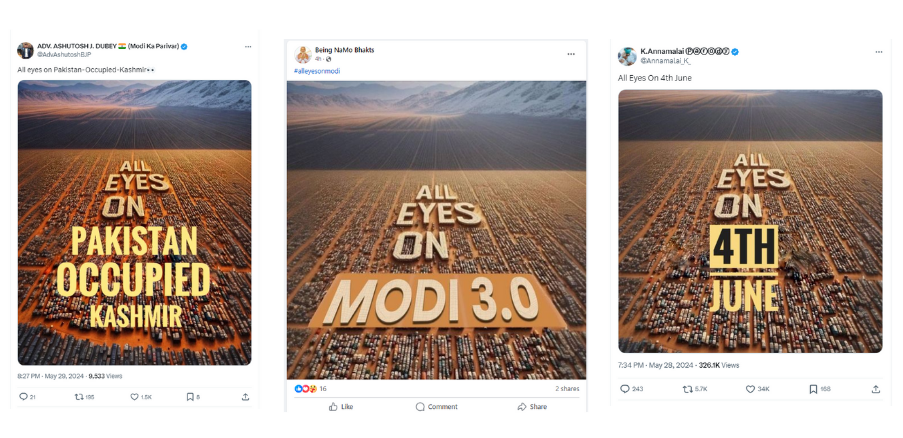903x438 pixels.
Task: Reply to Annamalai's 4th June tweet
Action: (625, 389)
